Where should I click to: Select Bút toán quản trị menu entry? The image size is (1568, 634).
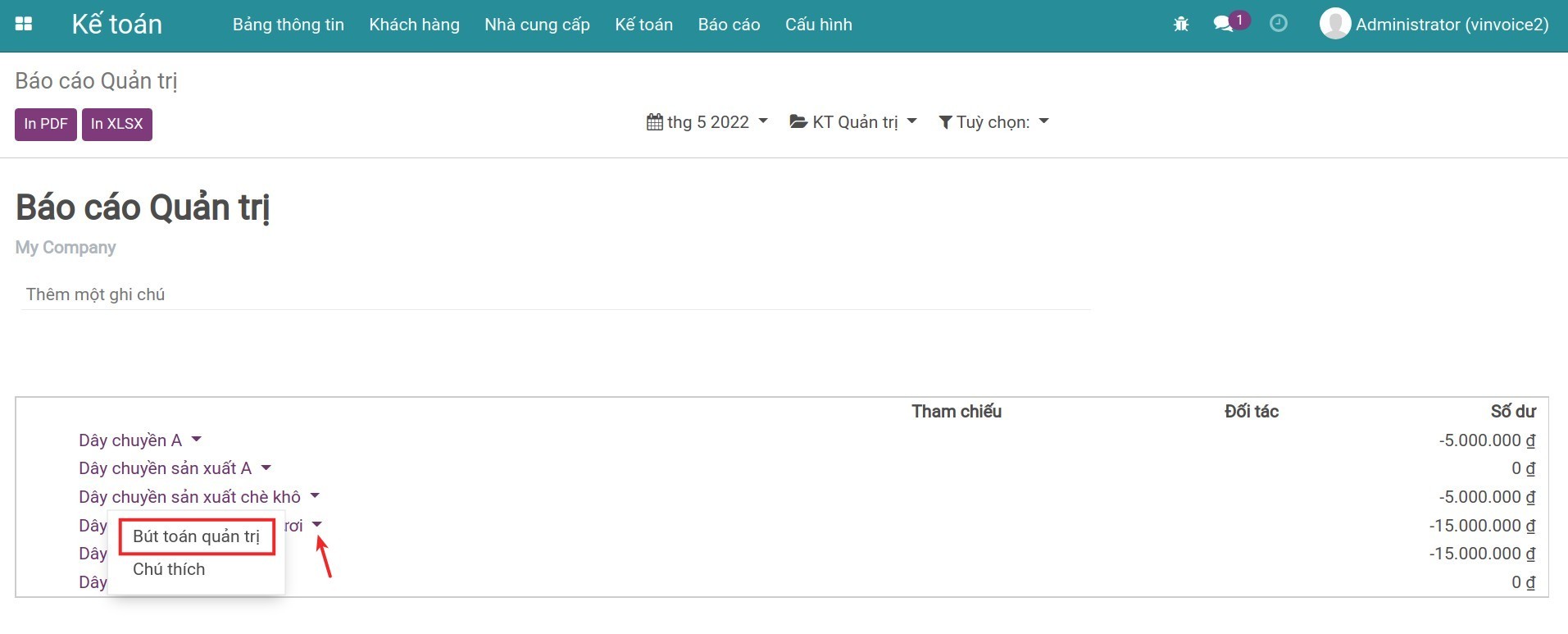coord(196,536)
